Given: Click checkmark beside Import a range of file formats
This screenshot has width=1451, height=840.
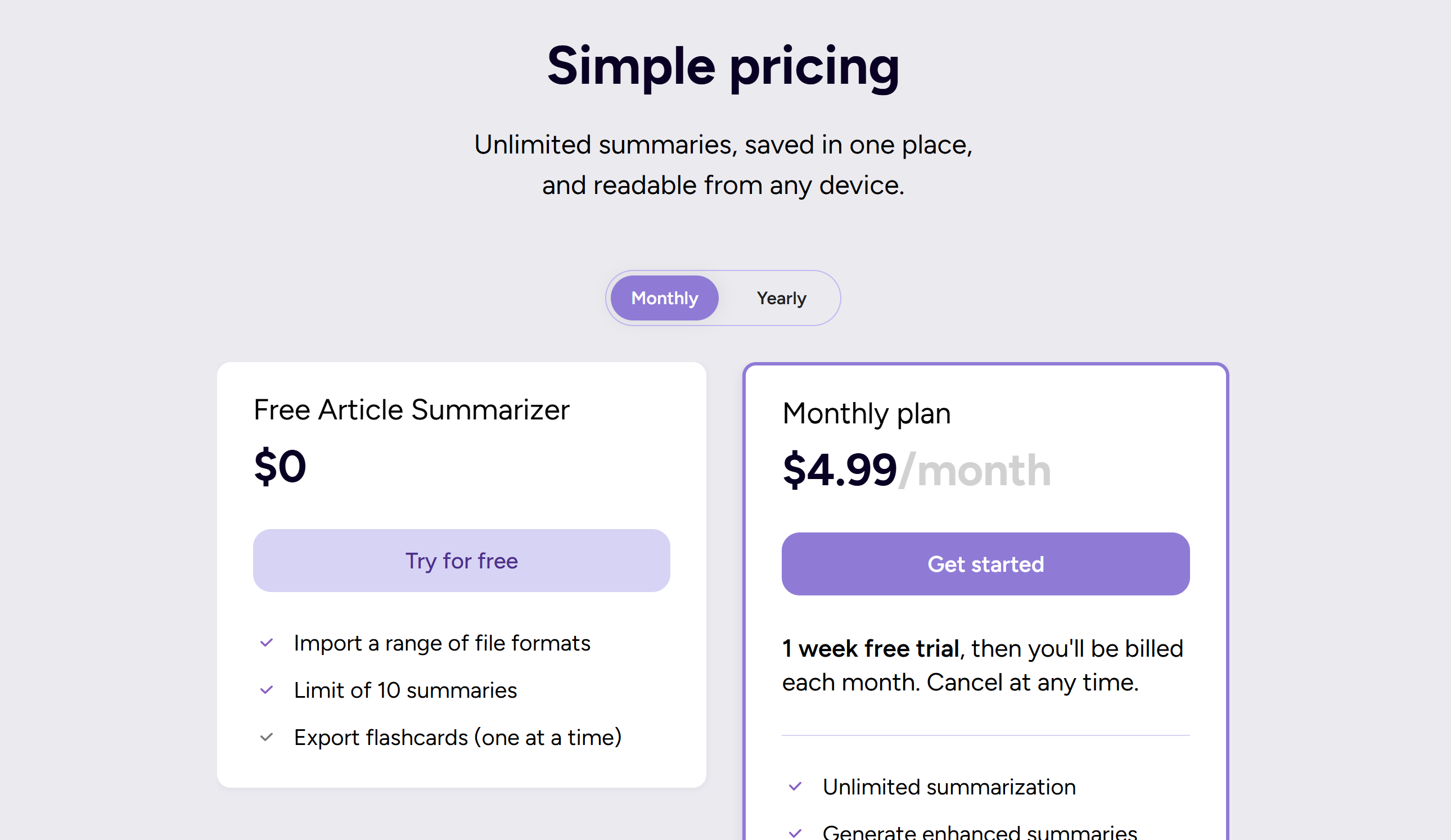Looking at the screenshot, I should [x=266, y=643].
